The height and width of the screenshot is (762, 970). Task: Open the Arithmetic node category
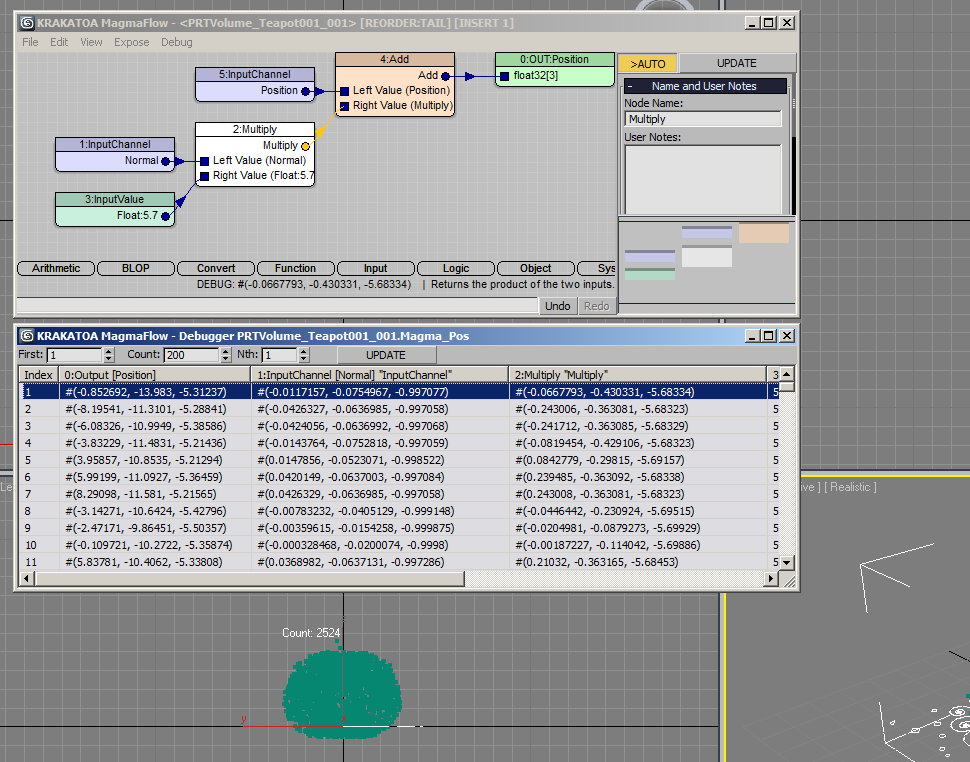pos(55,267)
